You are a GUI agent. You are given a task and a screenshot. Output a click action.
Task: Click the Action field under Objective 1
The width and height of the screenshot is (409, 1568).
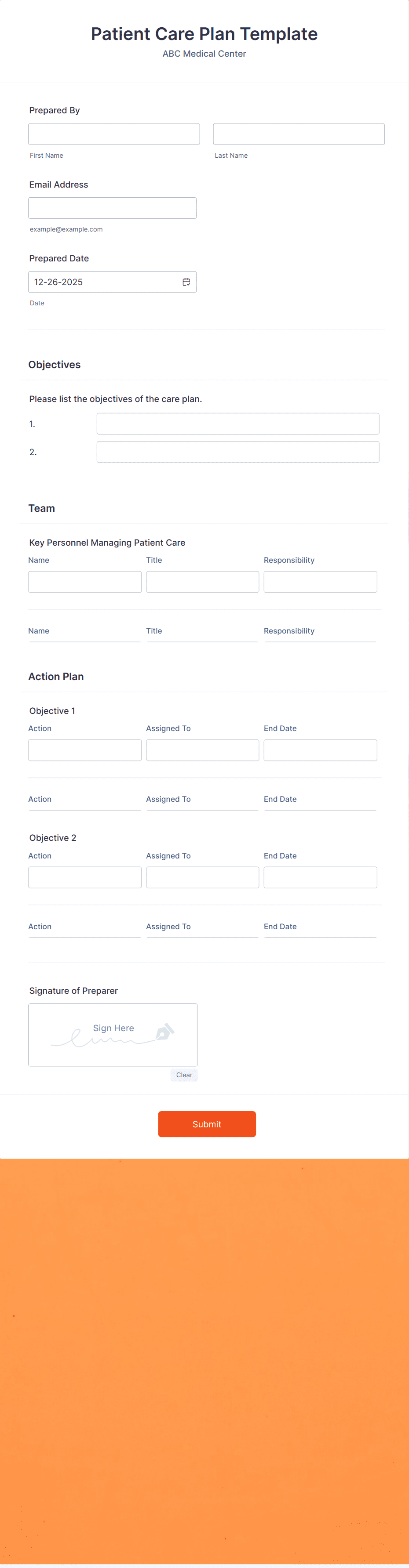point(84,750)
